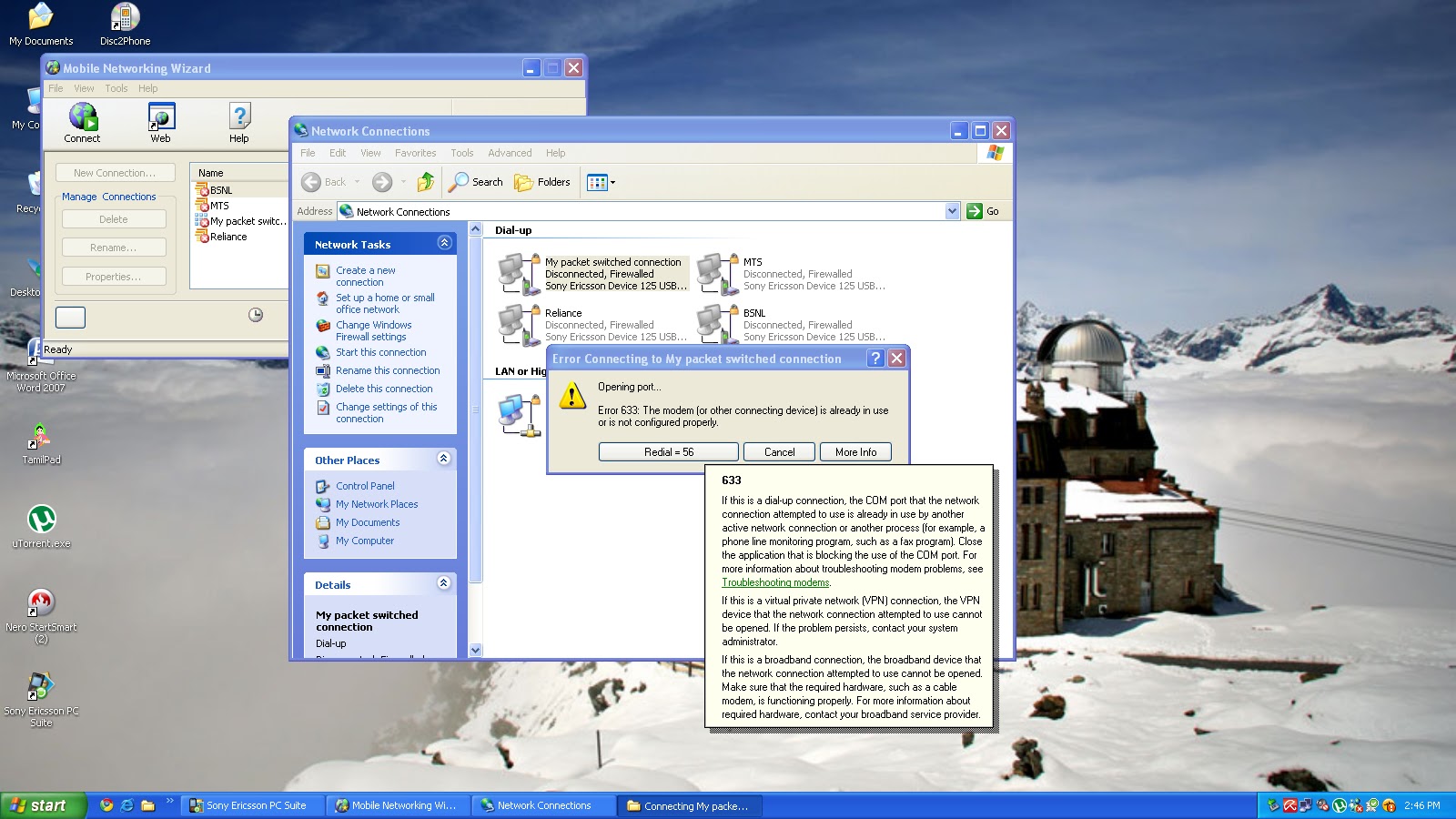The height and width of the screenshot is (819, 1456).
Task: Click the Manage Connections heading in the wizard
Action: (x=108, y=197)
